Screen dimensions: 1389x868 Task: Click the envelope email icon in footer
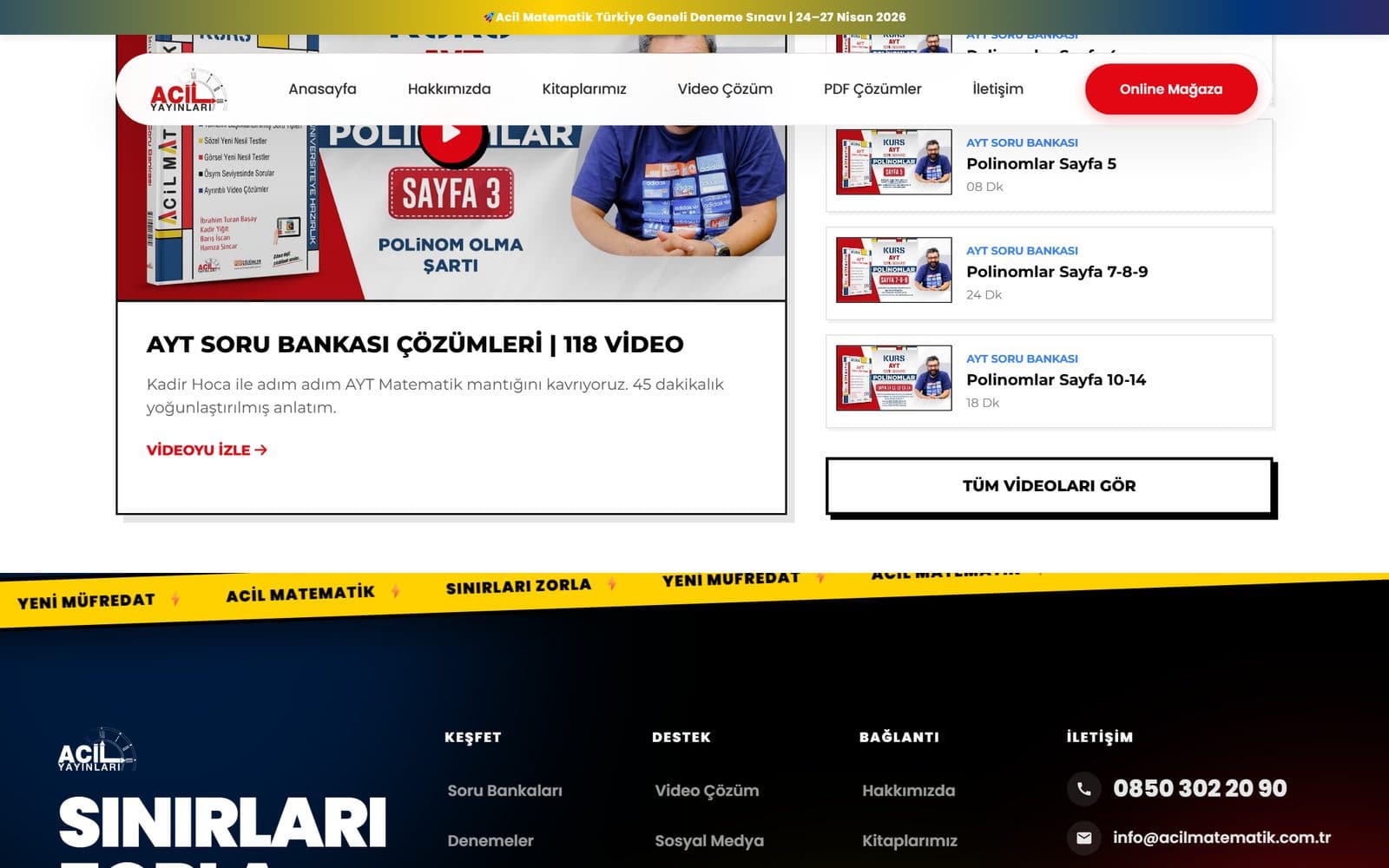(x=1083, y=838)
